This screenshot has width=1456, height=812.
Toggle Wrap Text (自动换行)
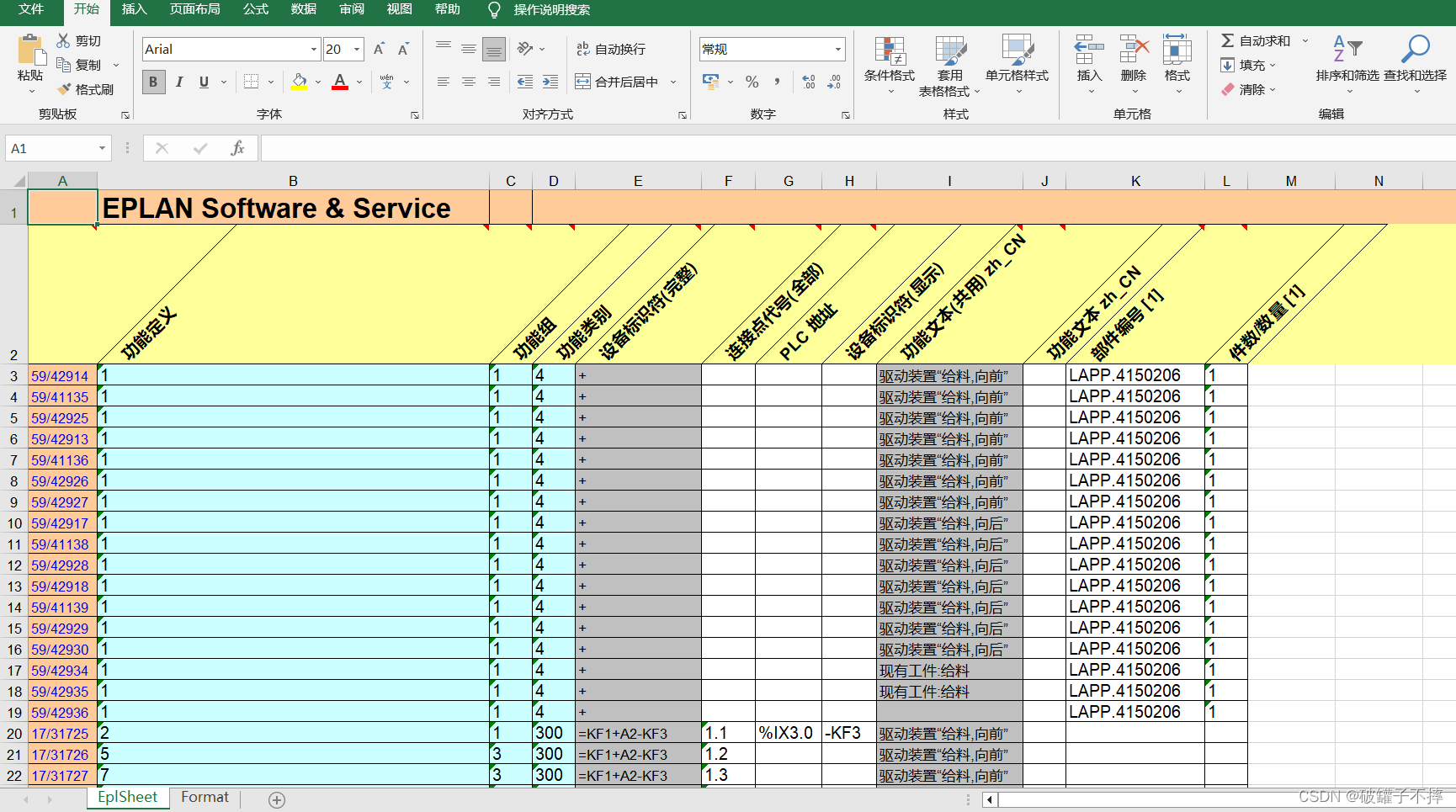611,49
